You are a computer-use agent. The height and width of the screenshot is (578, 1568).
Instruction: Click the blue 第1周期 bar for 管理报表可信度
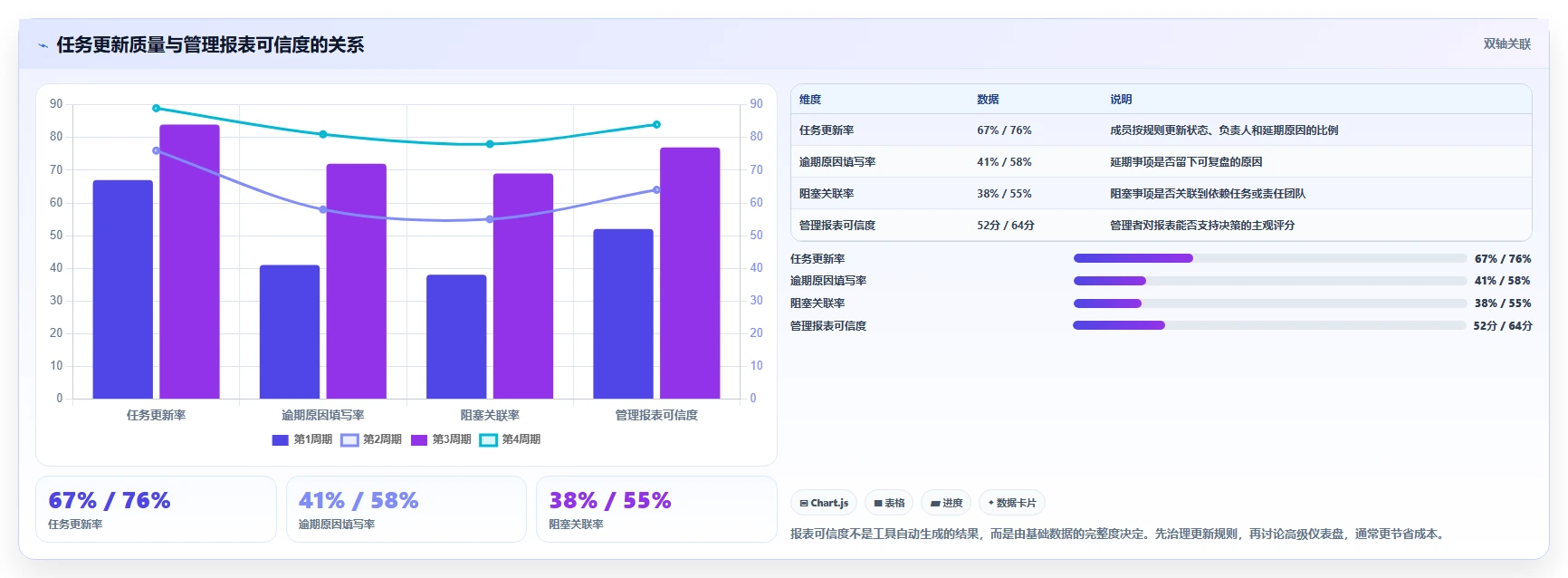pos(624,313)
